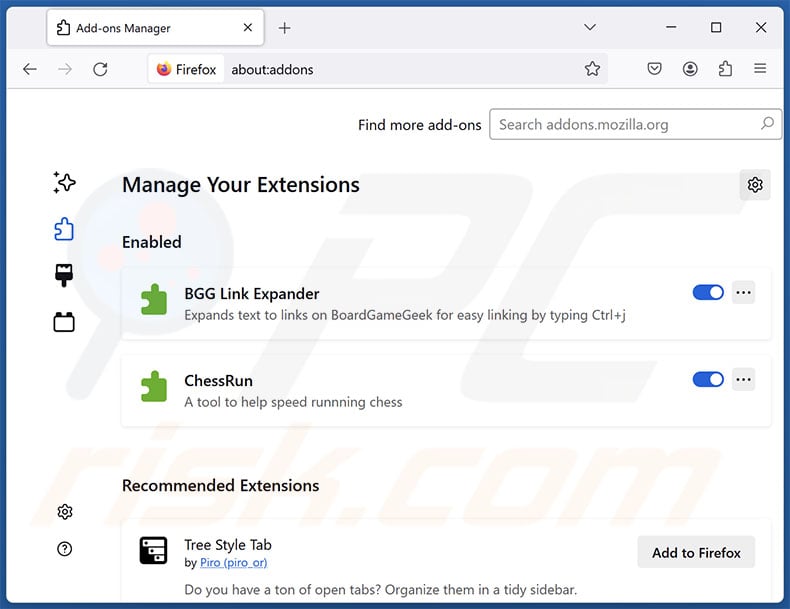Click the Tree Style Tab extension icon
Screen dimensions: 790x609
153,551
